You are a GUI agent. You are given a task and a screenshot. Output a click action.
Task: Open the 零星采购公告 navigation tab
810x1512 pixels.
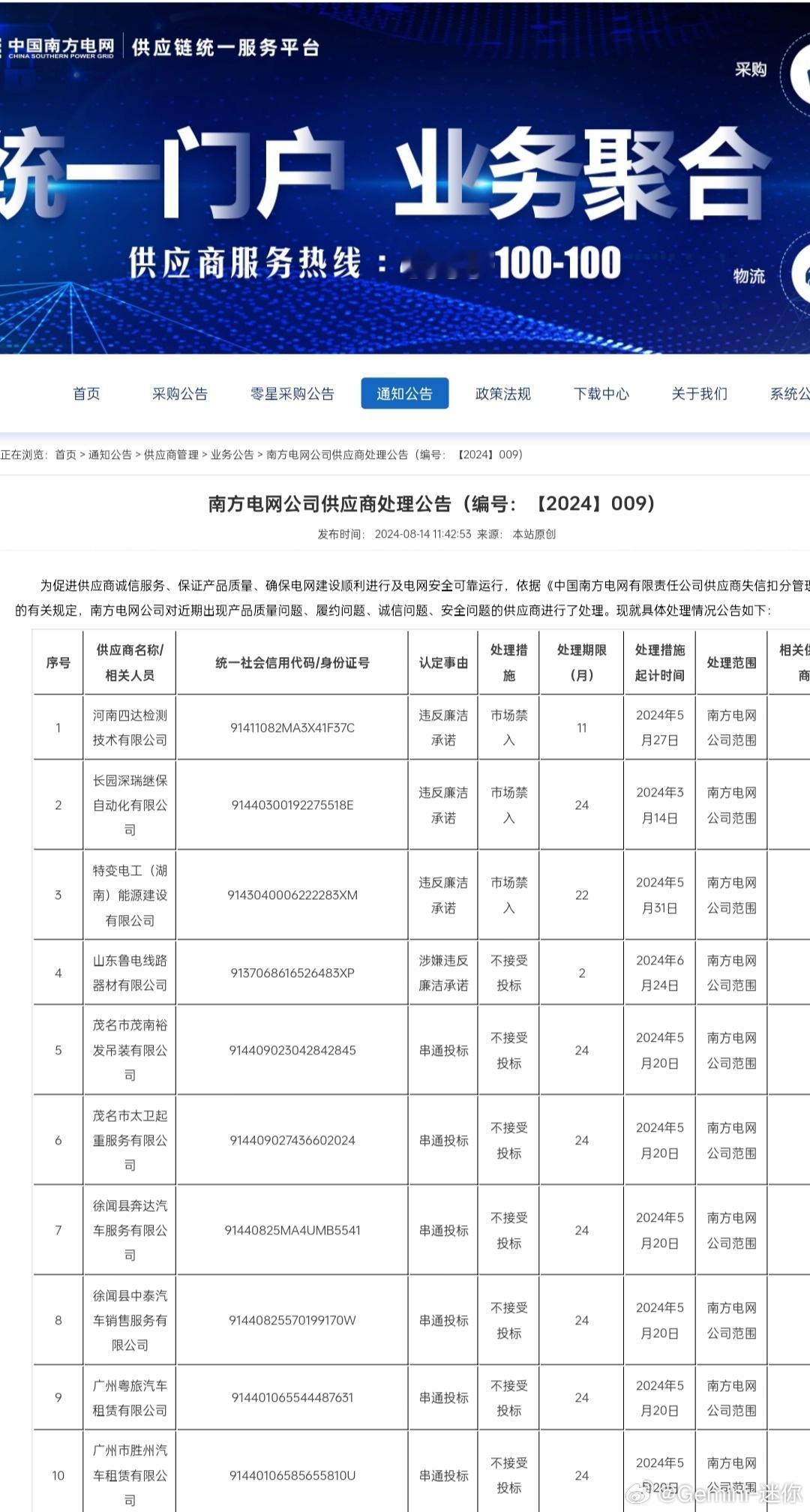coord(292,394)
